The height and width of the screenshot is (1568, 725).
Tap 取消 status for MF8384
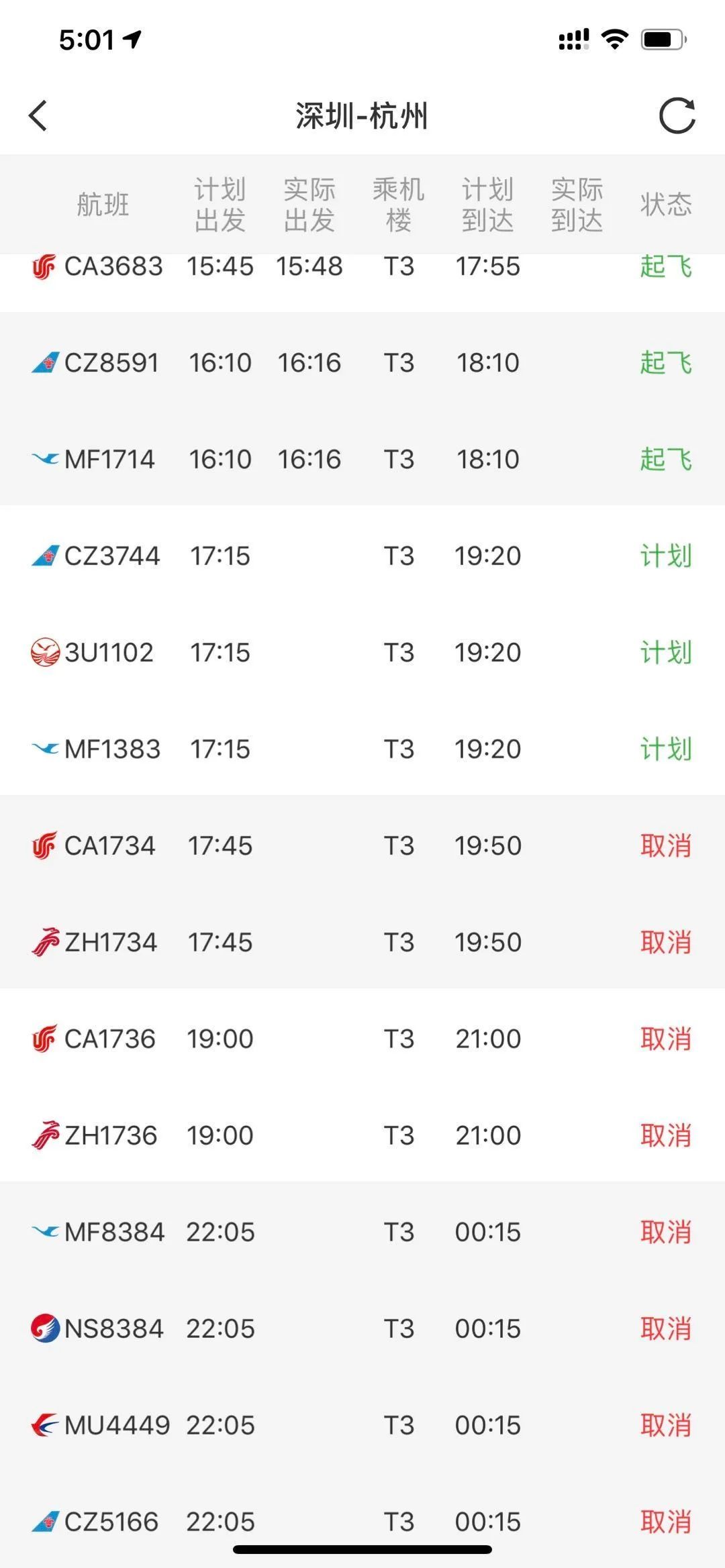point(665,1232)
